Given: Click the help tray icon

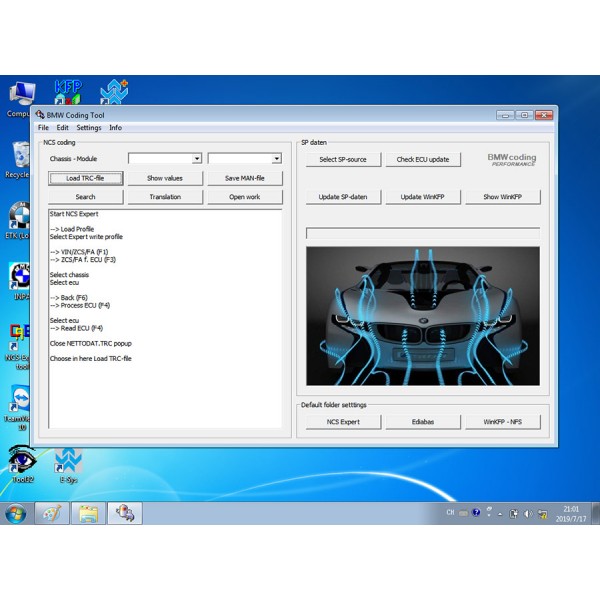Looking at the screenshot, I should point(476,512).
